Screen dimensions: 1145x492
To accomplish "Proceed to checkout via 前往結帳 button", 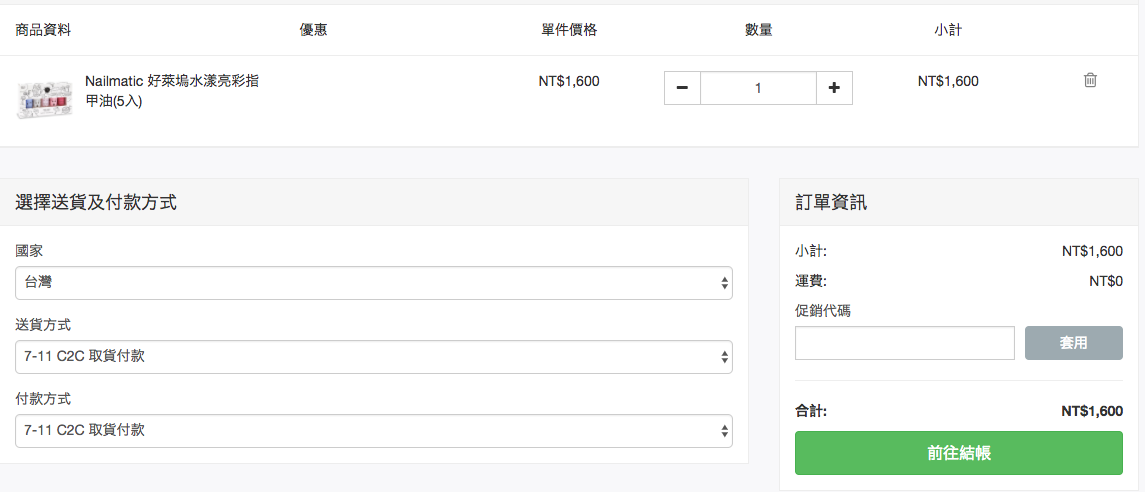I will coord(959,453).
